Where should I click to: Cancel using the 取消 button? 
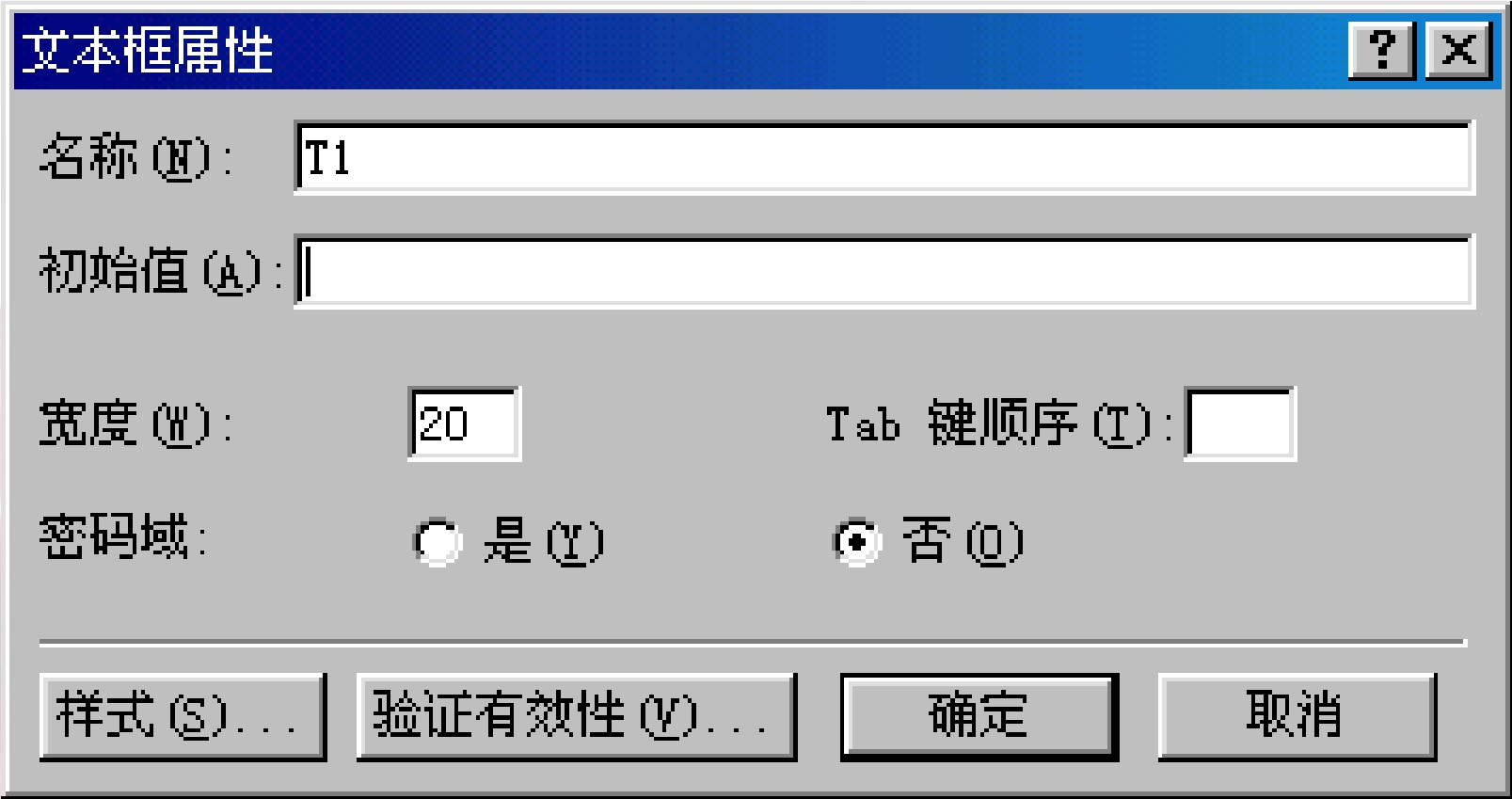[1297, 716]
